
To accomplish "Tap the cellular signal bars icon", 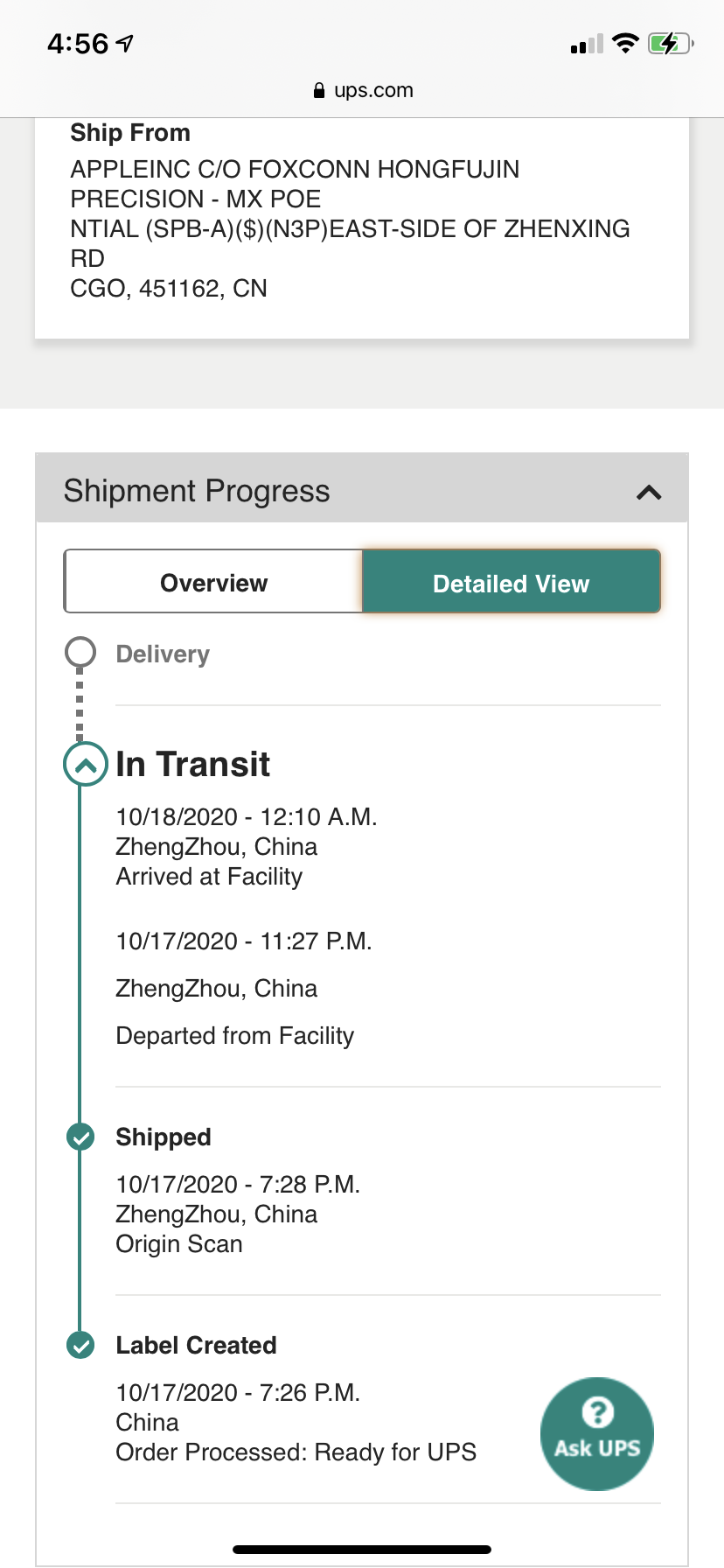I will click(x=587, y=45).
